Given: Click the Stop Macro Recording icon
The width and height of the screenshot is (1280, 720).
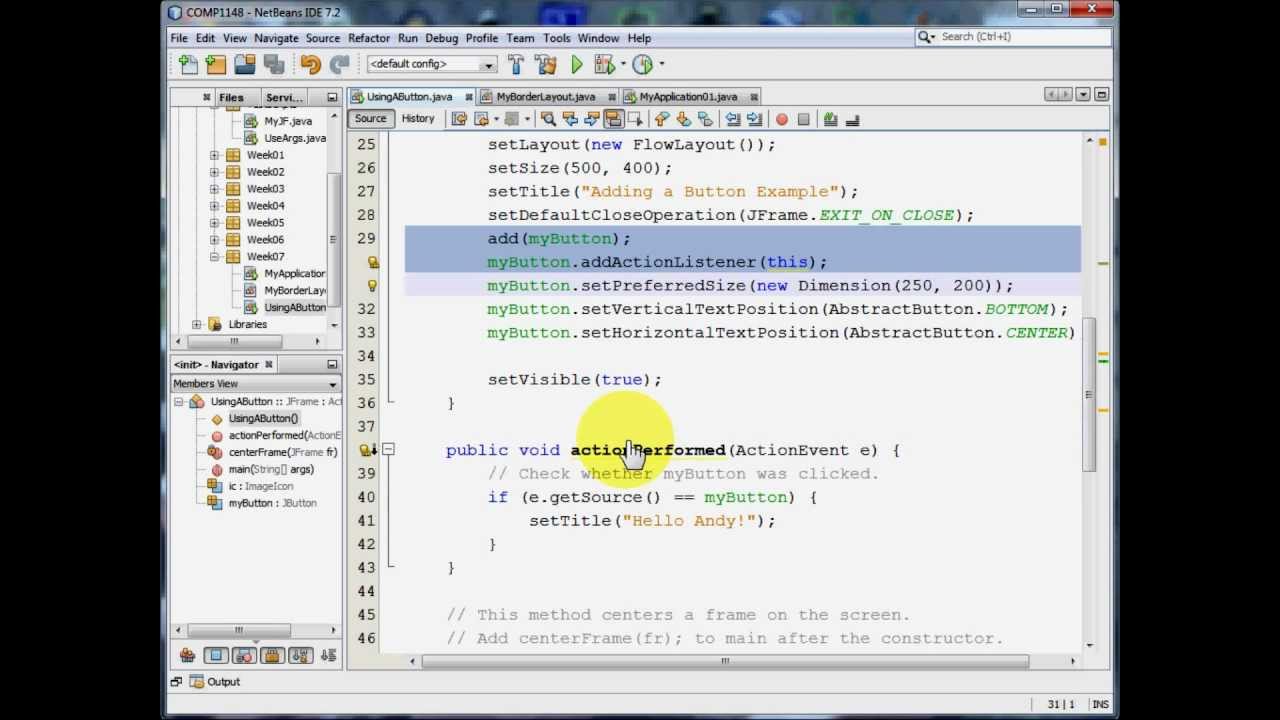Looking at the screenshot, I should pyautogui.click(x=803, y=120).
